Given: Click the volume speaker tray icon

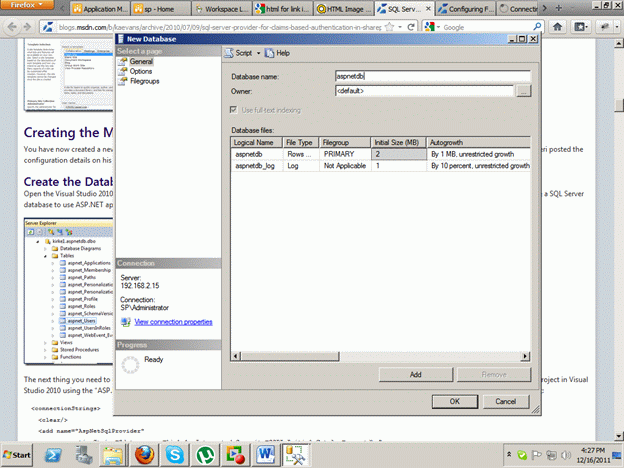Looking at the screenshot, I should click(566, 455).
